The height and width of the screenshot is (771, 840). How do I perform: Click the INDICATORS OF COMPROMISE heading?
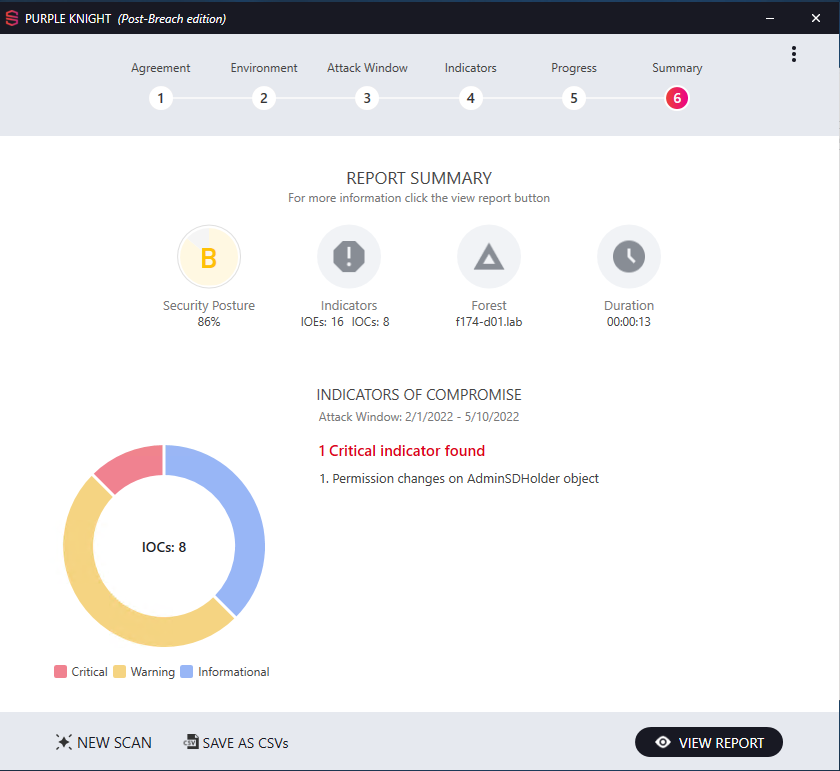[419, 395]
